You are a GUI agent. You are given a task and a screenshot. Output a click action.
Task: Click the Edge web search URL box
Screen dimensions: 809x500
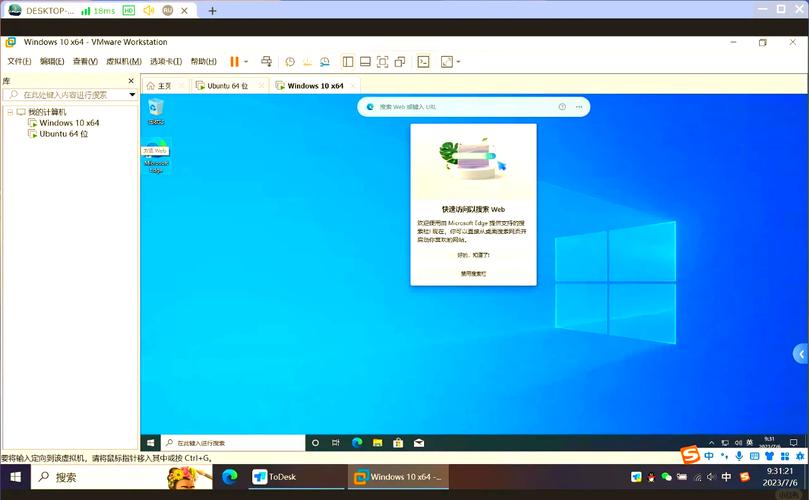465,106
